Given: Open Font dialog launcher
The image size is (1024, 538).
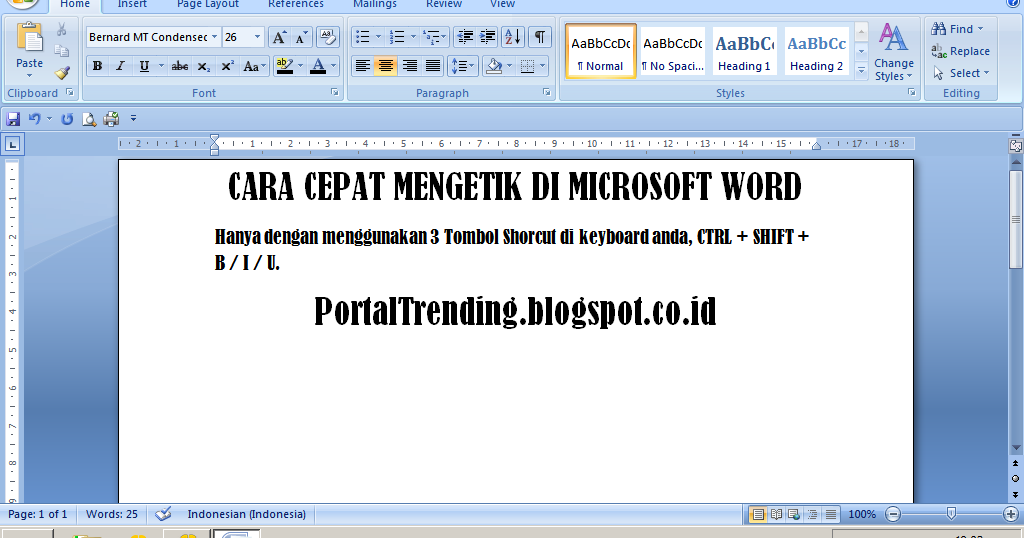Looking at the screenshot, I should click(335, 93).
